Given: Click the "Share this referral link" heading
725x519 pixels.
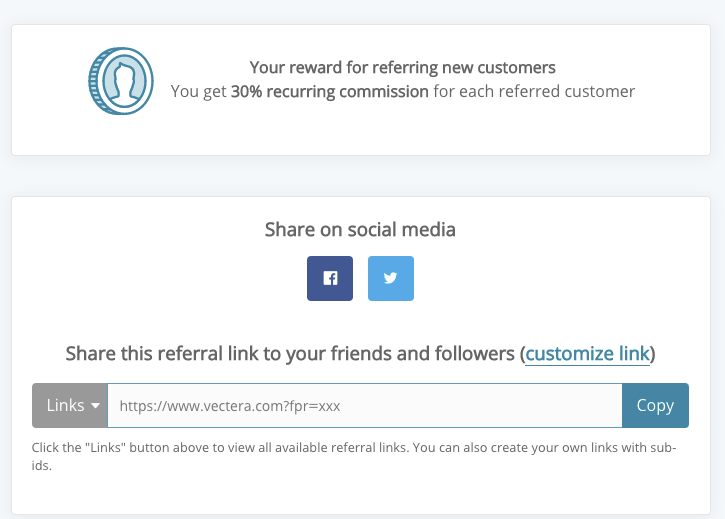Looking at the screenshot, I should (360, 354).
